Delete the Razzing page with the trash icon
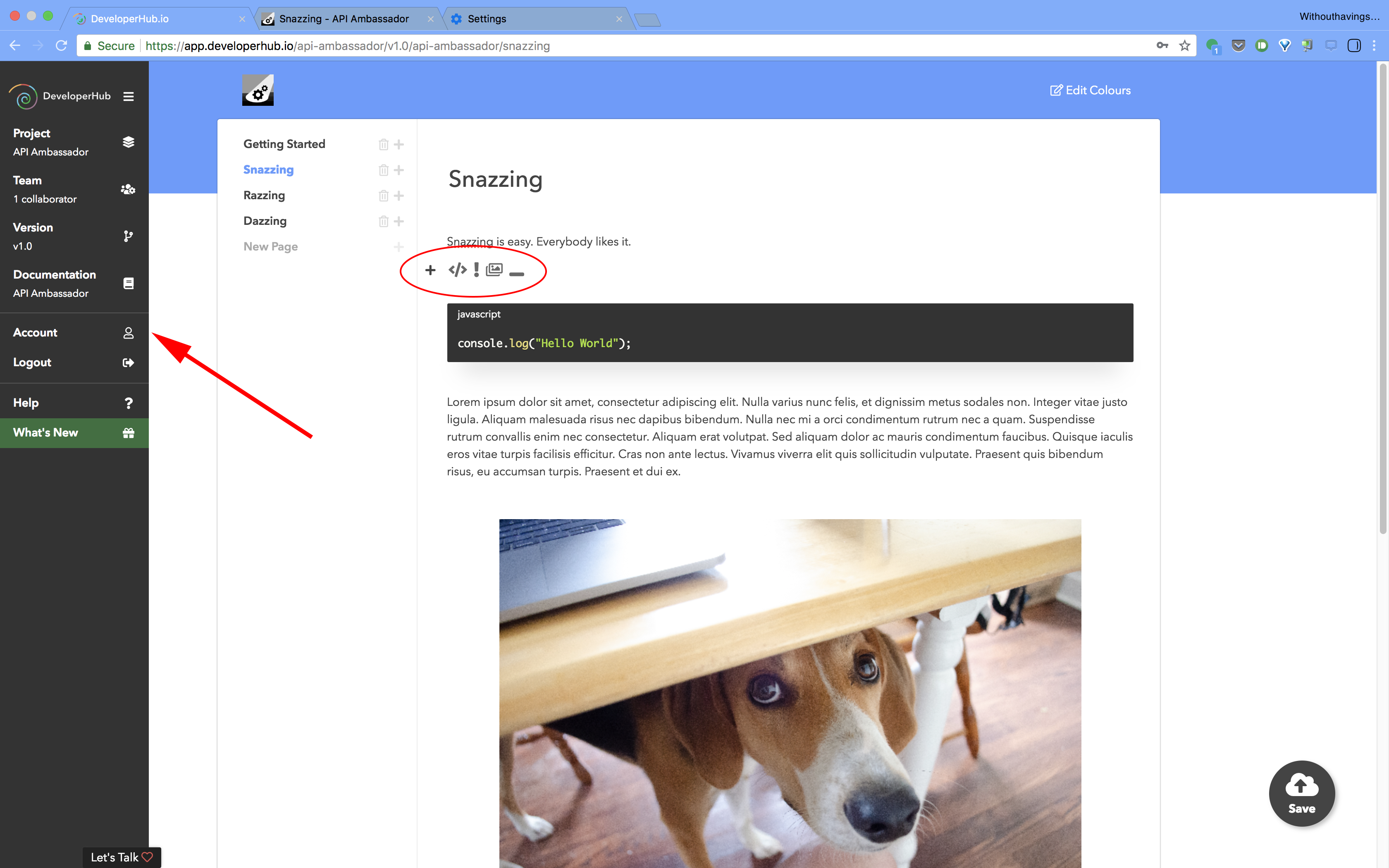Screen dimensions: 1389x868 [383, 196]
